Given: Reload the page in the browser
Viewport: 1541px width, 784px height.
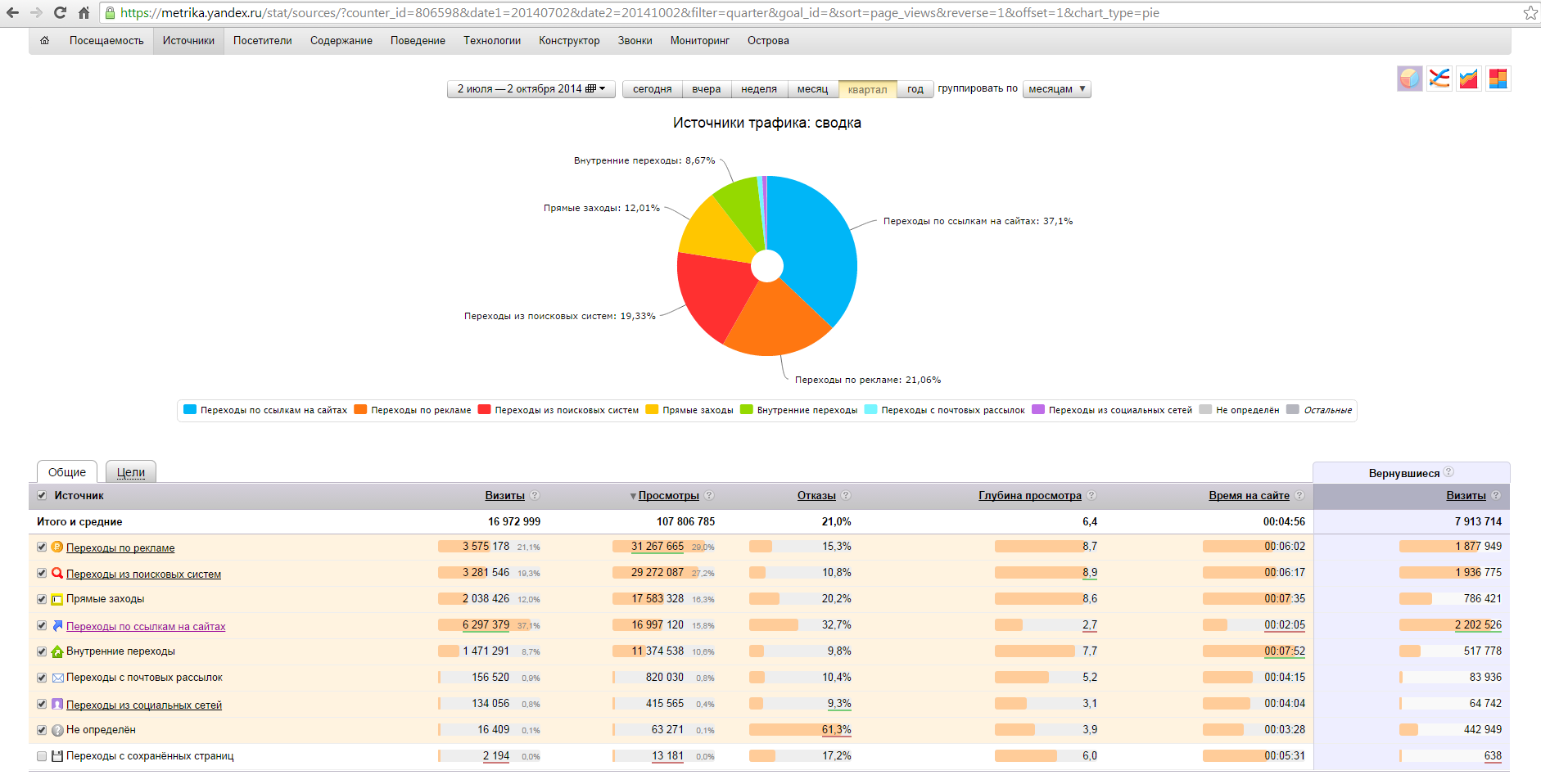Looking at the screenshot, I should click(x=60, y=12).
